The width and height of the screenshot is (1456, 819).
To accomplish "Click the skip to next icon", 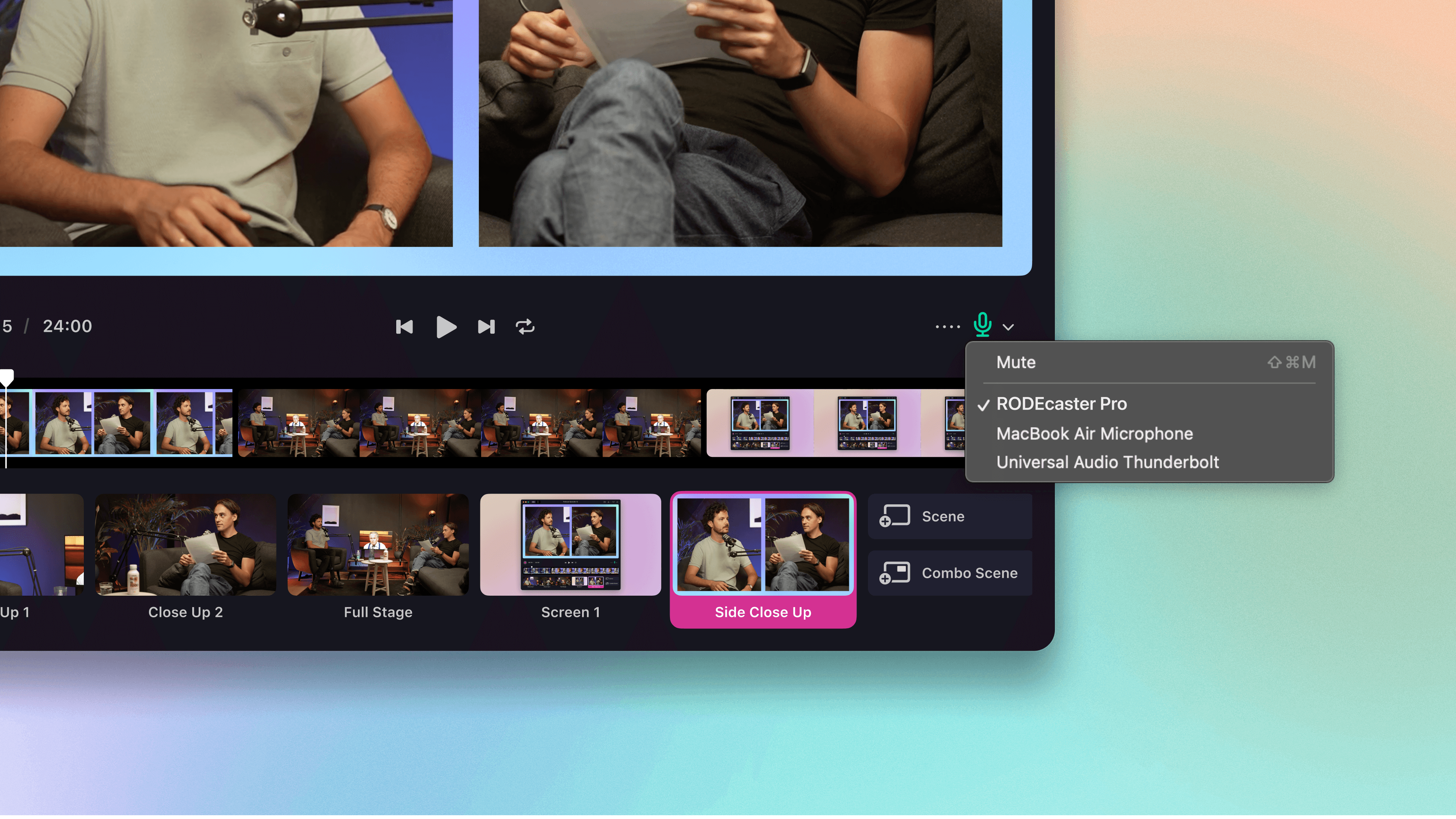I will pyautogui.click(x=486, y=327).
